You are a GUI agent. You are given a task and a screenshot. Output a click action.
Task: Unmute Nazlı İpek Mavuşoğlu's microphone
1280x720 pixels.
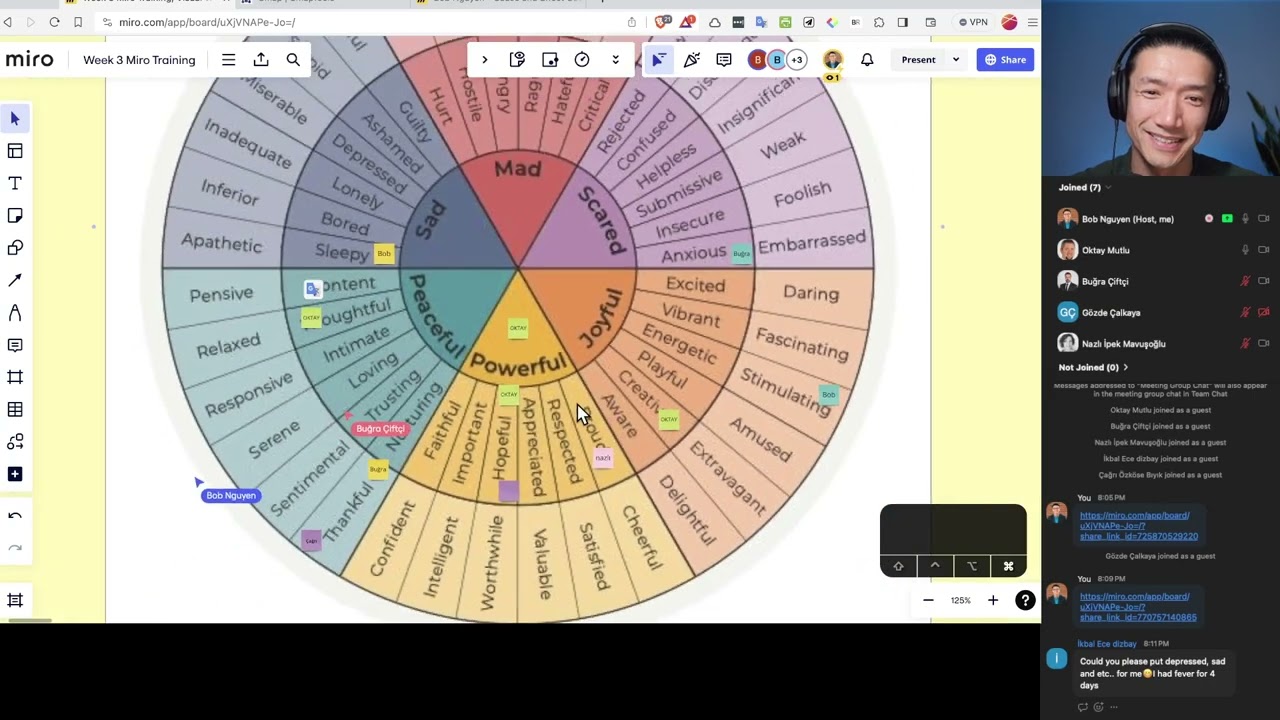(1245, 343)
